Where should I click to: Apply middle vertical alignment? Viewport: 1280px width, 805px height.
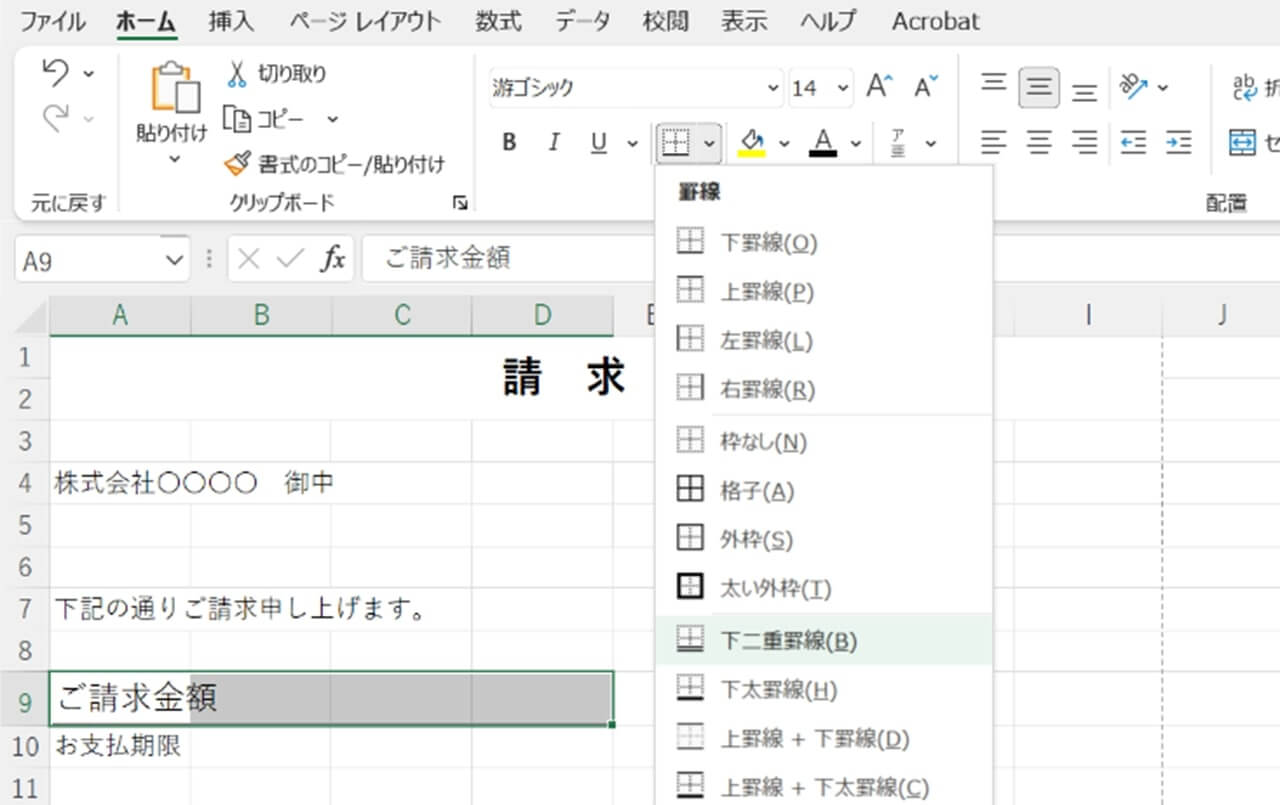1039,88
